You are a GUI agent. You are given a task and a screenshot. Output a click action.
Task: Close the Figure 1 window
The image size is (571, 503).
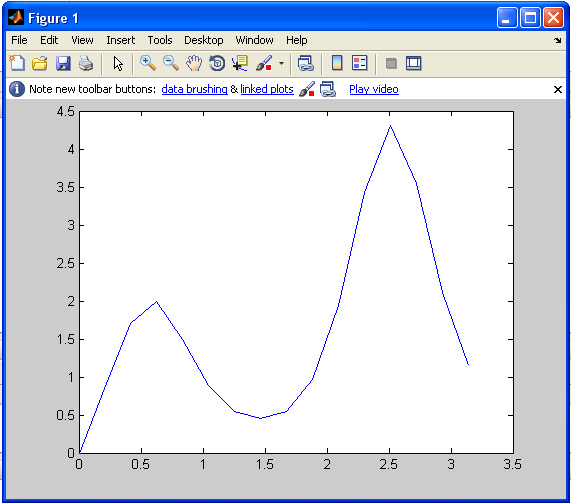click(x=554, y=17)
